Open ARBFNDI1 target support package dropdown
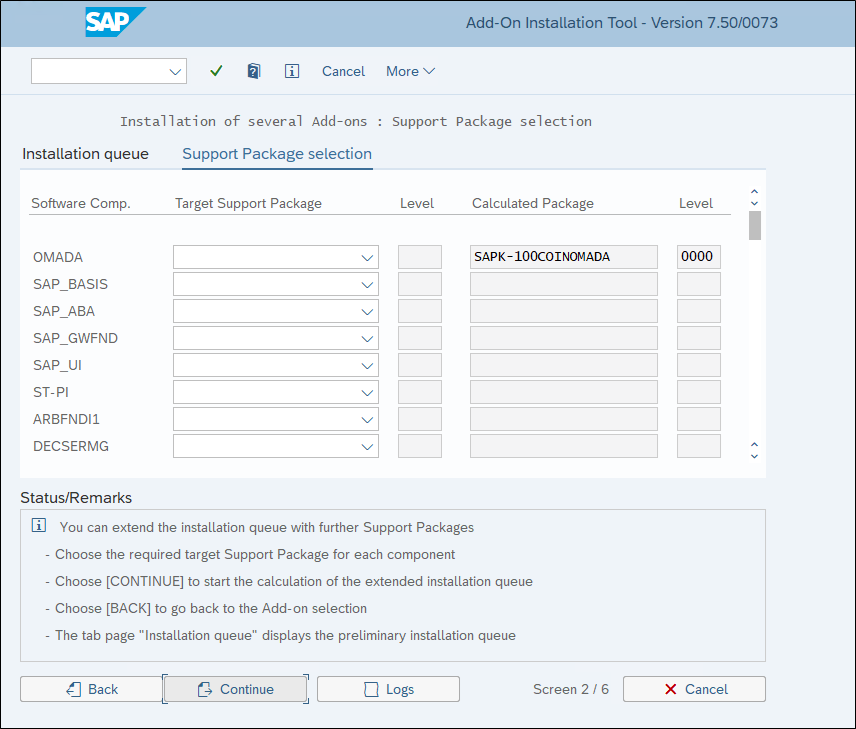Image resolution: width=856 pixels, height=729 pixels. pos(367,419)
